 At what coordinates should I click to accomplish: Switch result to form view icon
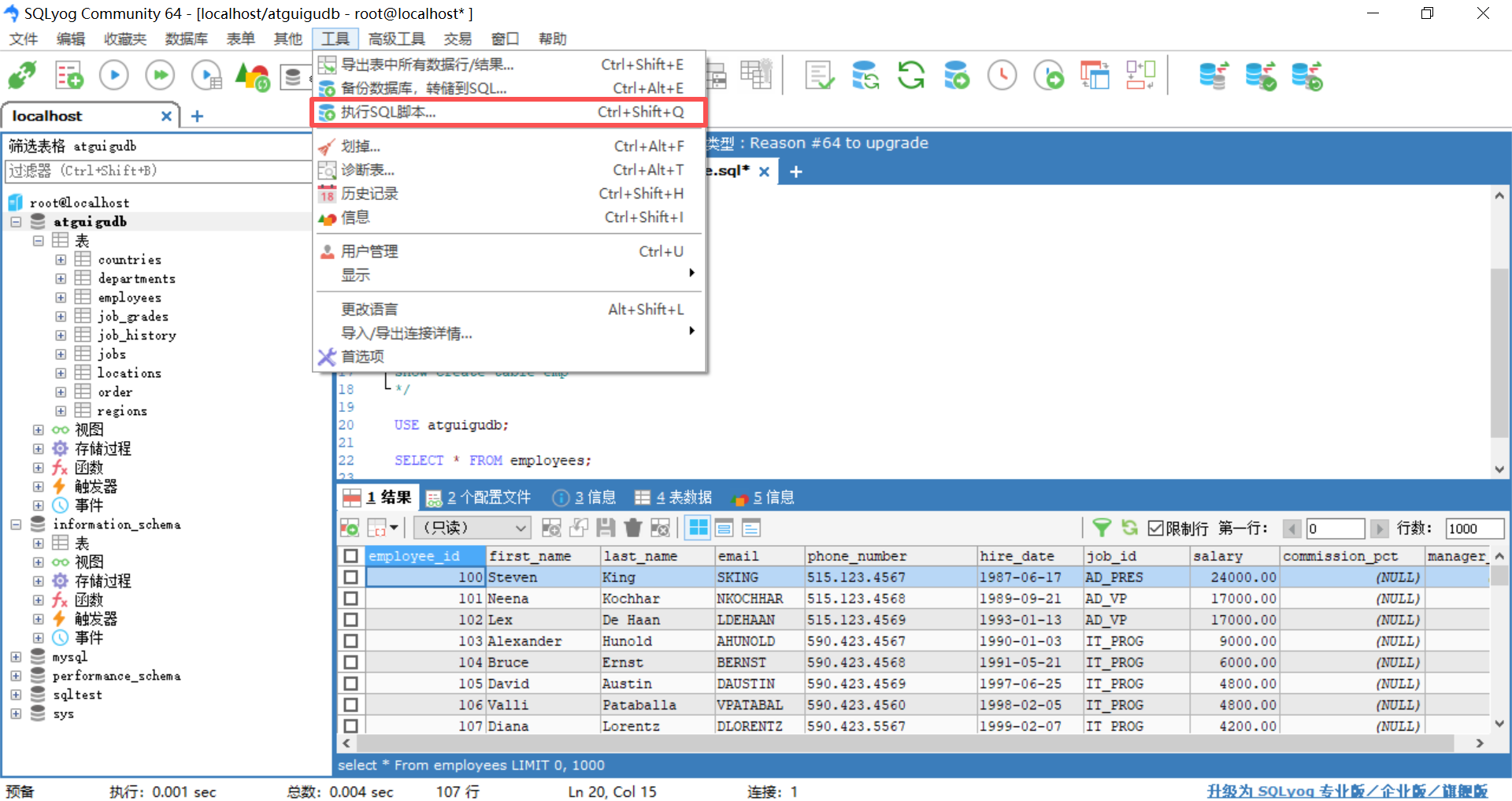click(x=724, y=528)
